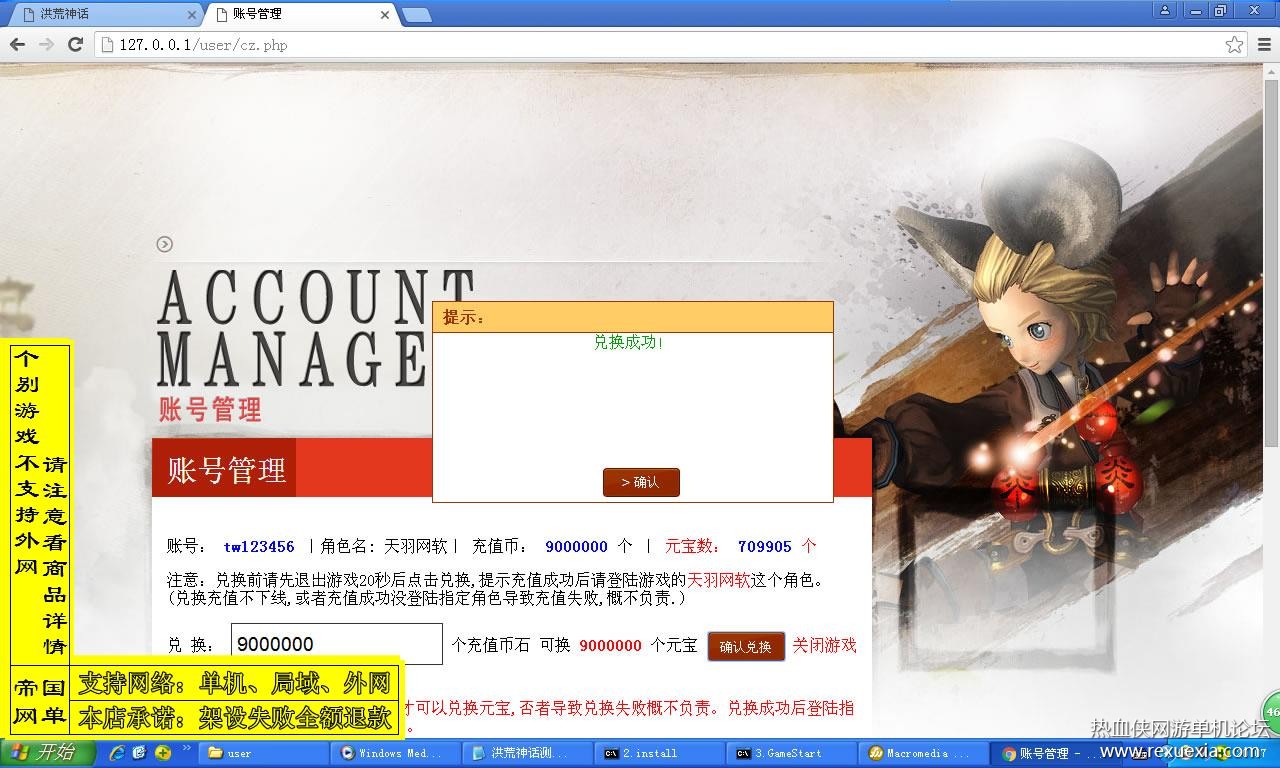1280x768 pixels.
Task: Bookmark this page with the star
Action: pos(1235,45)
